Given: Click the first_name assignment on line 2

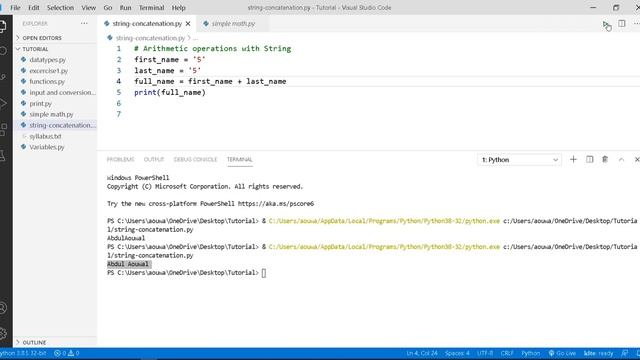Looking at the screenshot, I should (170, 60).
